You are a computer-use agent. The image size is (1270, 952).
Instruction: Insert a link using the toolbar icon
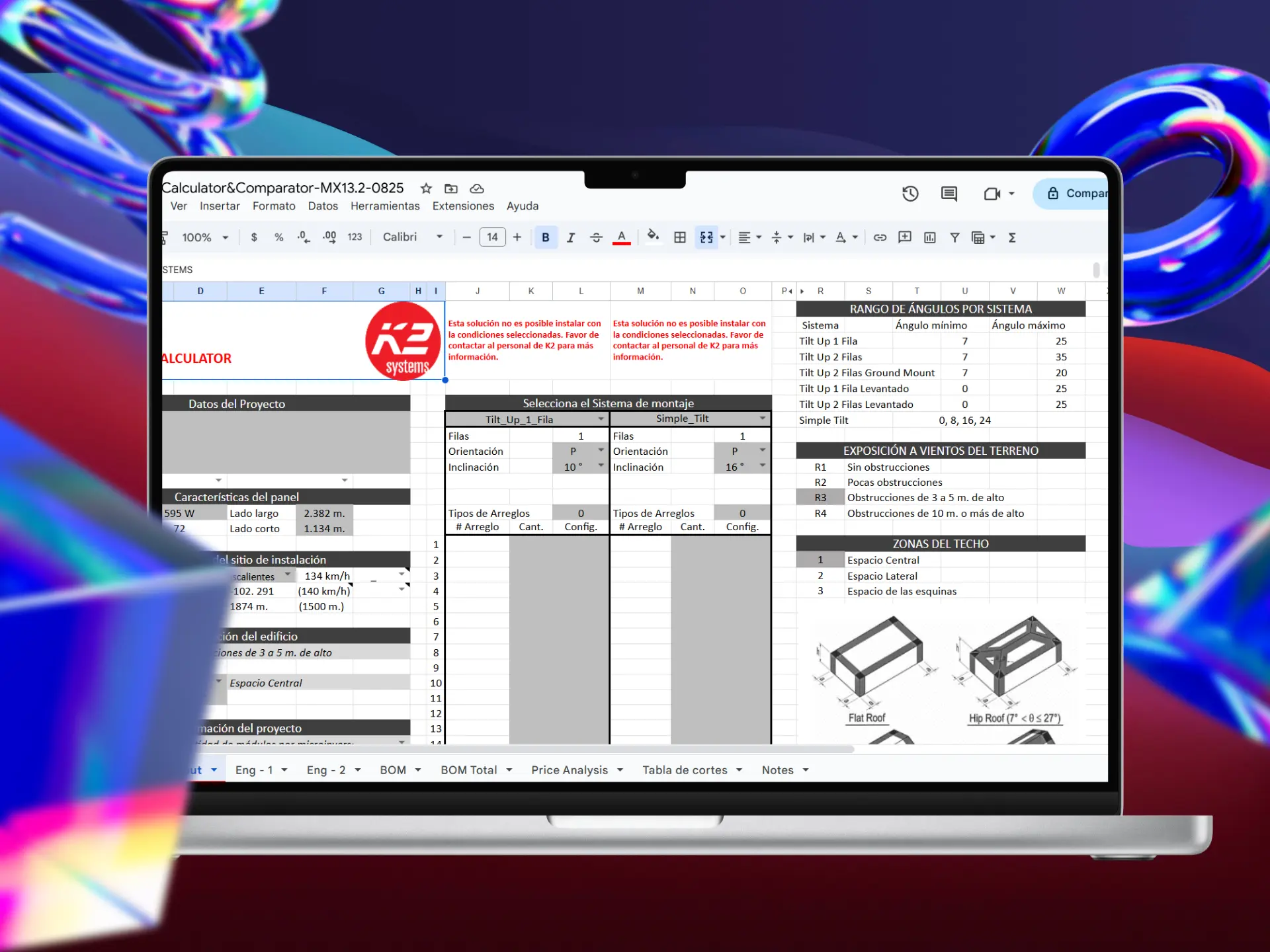pos(880,237)
